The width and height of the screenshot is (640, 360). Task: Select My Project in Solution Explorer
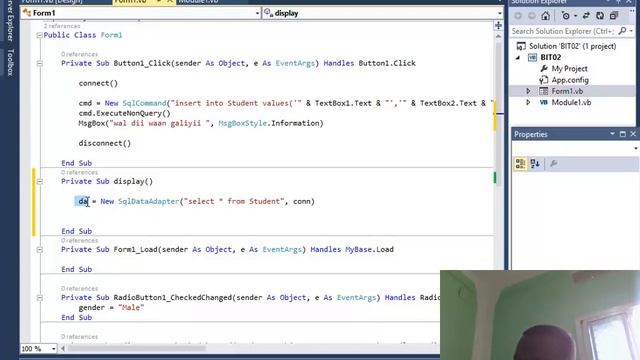[569, 69]
